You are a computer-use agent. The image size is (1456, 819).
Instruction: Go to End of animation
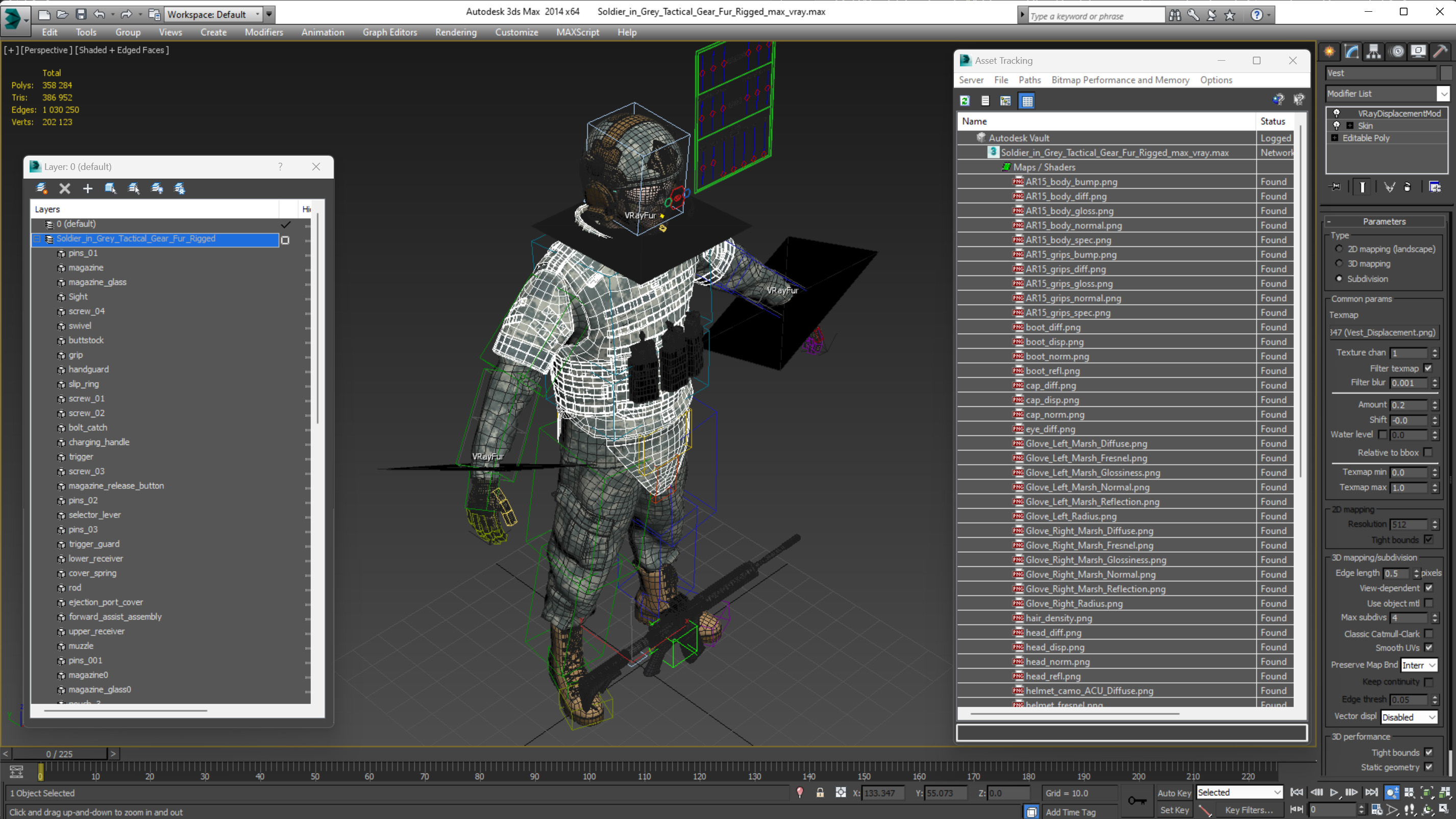click(1371, 792)
